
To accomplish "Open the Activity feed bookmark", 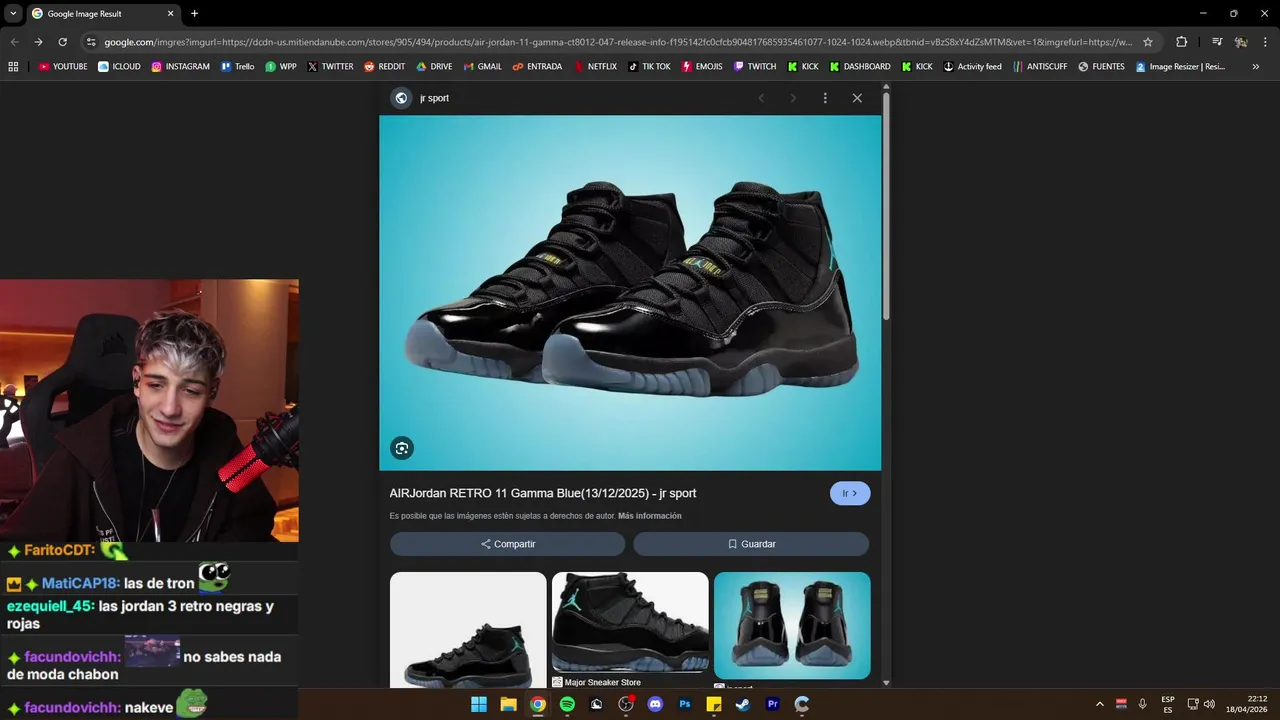I will (x=973, y=67).
